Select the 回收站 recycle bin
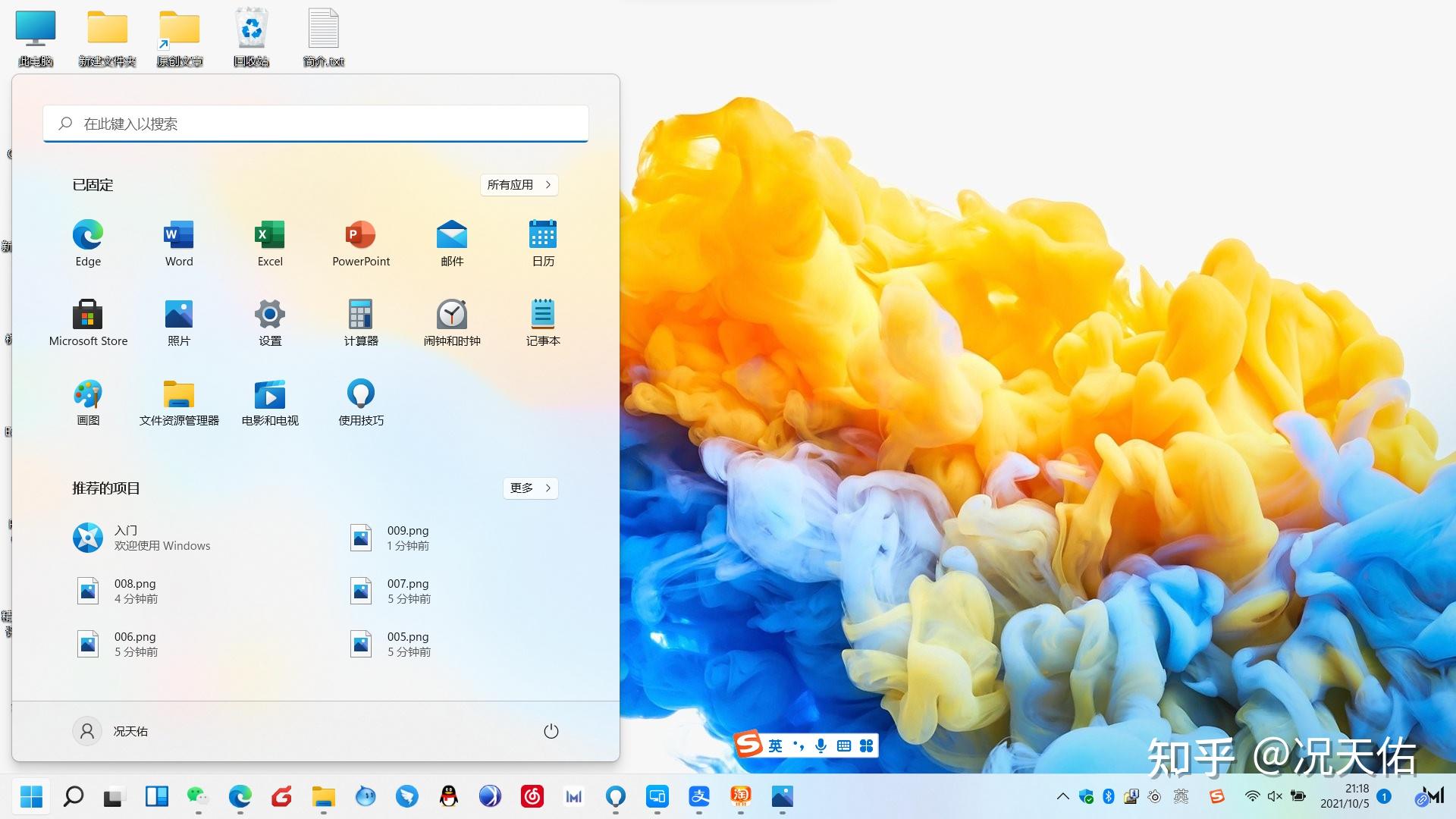 251,38
